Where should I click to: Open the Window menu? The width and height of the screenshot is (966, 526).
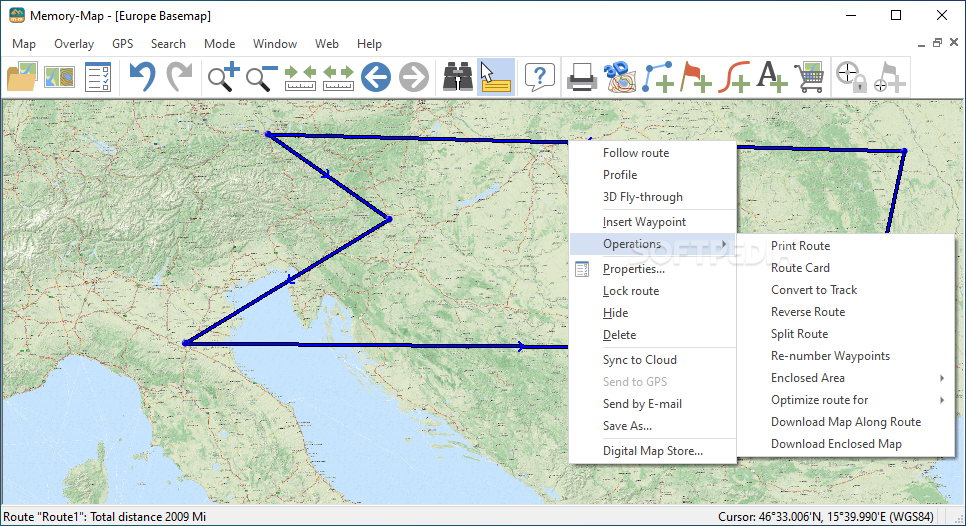[275, 44]
